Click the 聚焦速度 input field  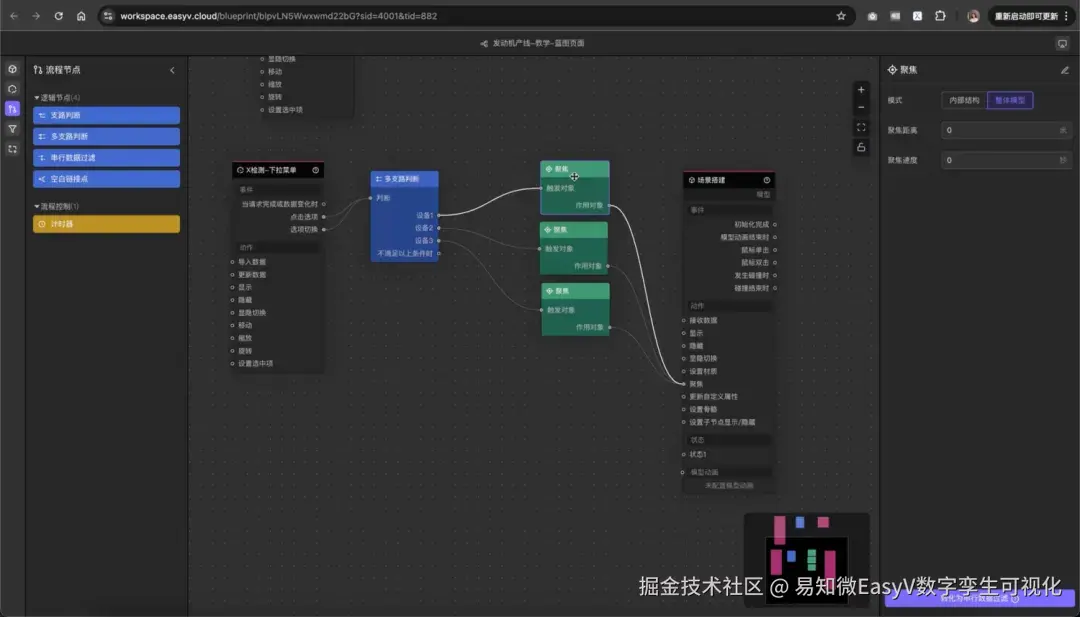[x=1006, y=160]
